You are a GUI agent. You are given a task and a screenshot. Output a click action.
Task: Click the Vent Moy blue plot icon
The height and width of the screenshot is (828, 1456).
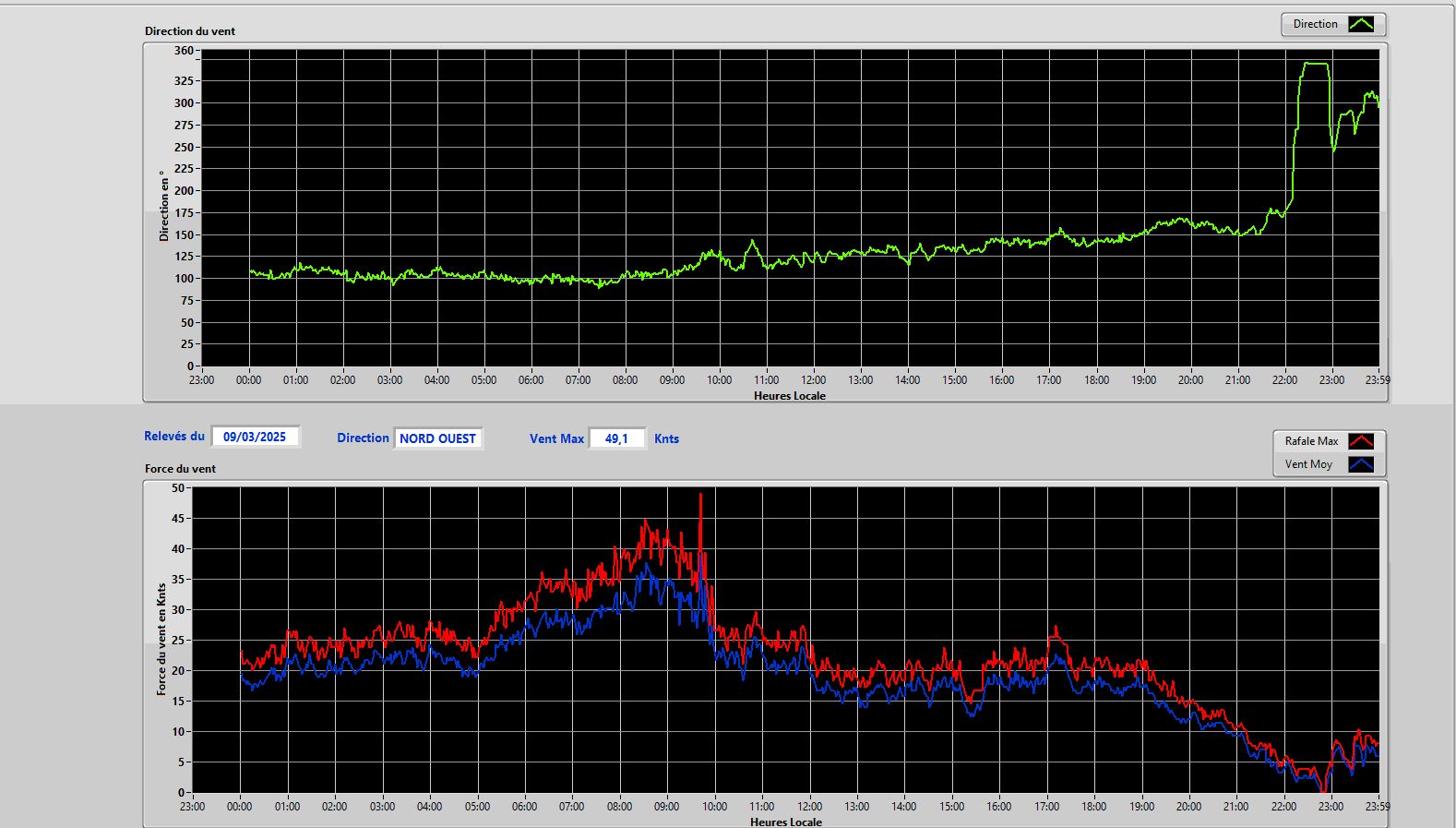[x=1361, y=464]
